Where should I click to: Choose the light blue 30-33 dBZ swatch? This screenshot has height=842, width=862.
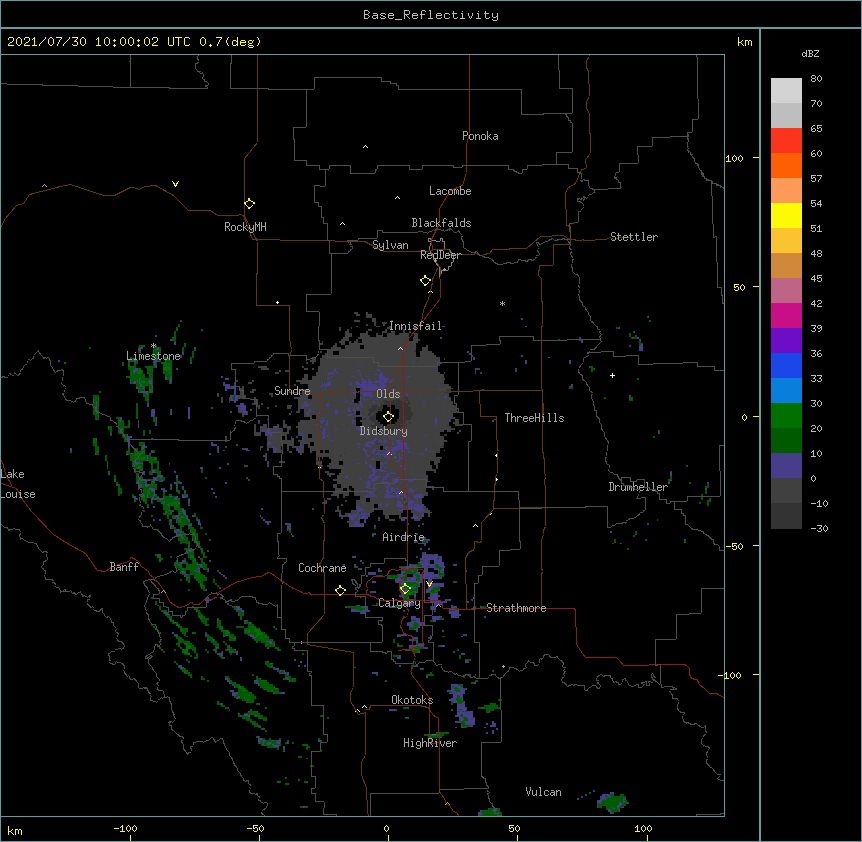tap(786, 391)
